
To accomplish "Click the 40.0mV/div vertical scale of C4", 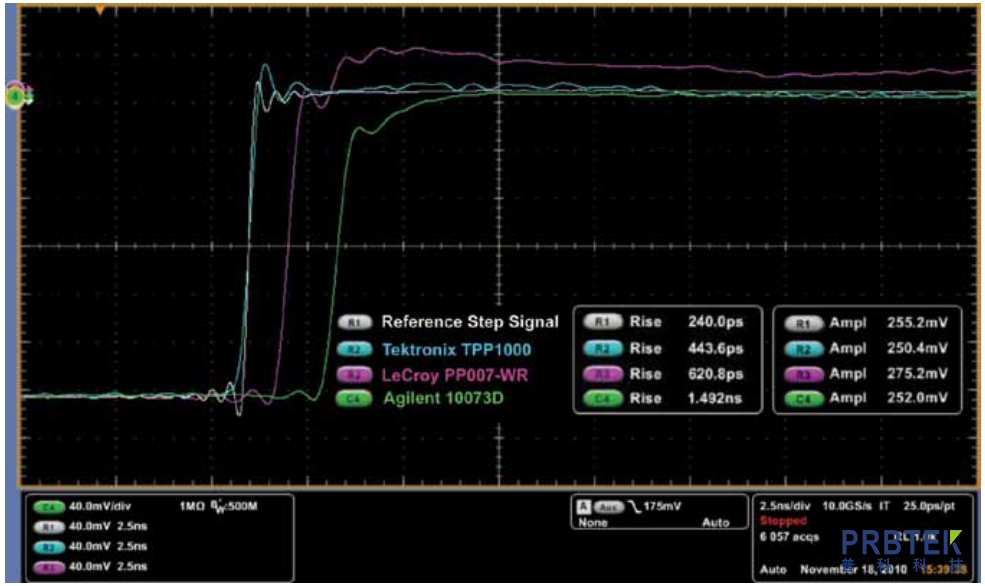I will [x=100, y=507].
